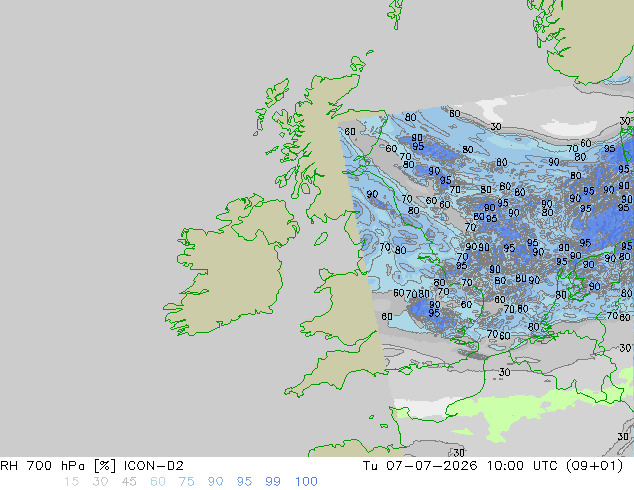Select the light blue 60 legend value
Viewport: 634px width, 490px height.
pyautogui.click(x=158, y=482)
